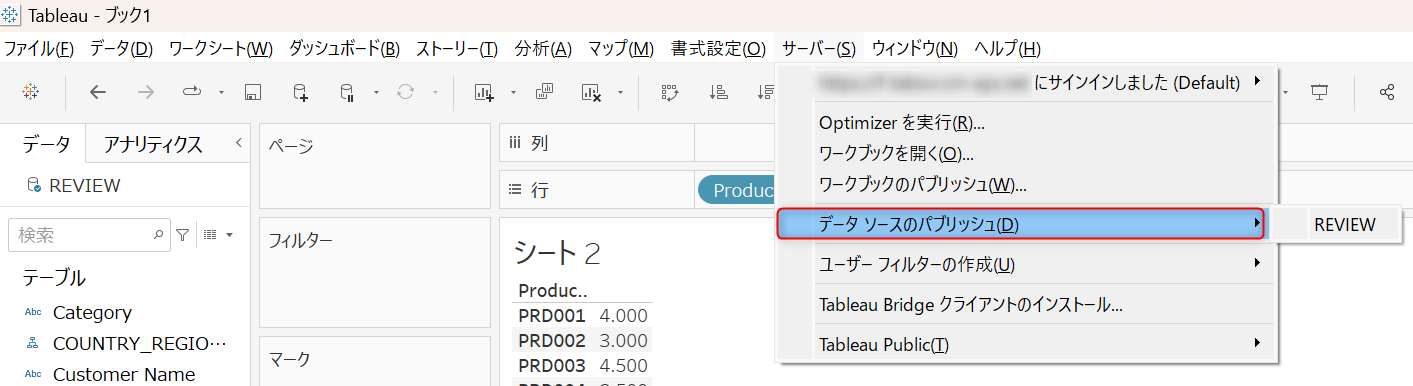The width and height of the screenshot is (1413, 386).
Task: Click the Undo back arrow
Action: pos(98,92)
